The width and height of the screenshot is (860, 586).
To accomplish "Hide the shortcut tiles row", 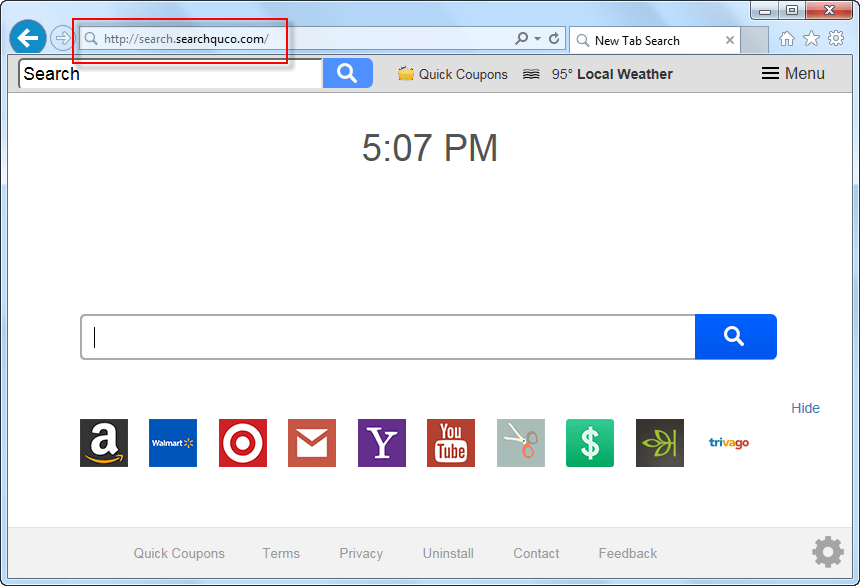I will tap(805, 408).
